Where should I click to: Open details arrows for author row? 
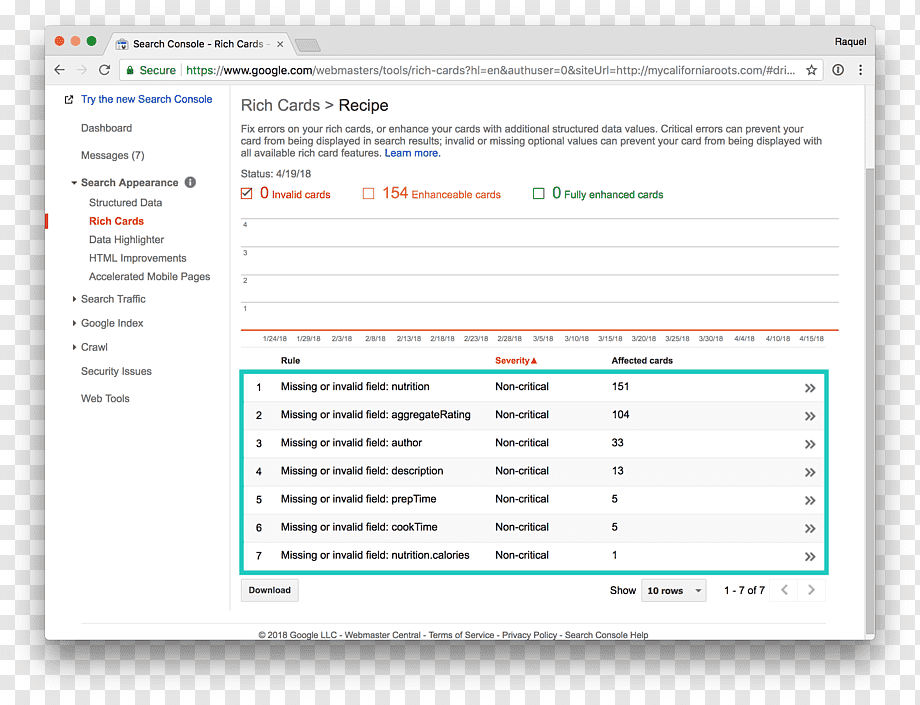(x=810, y=444)
